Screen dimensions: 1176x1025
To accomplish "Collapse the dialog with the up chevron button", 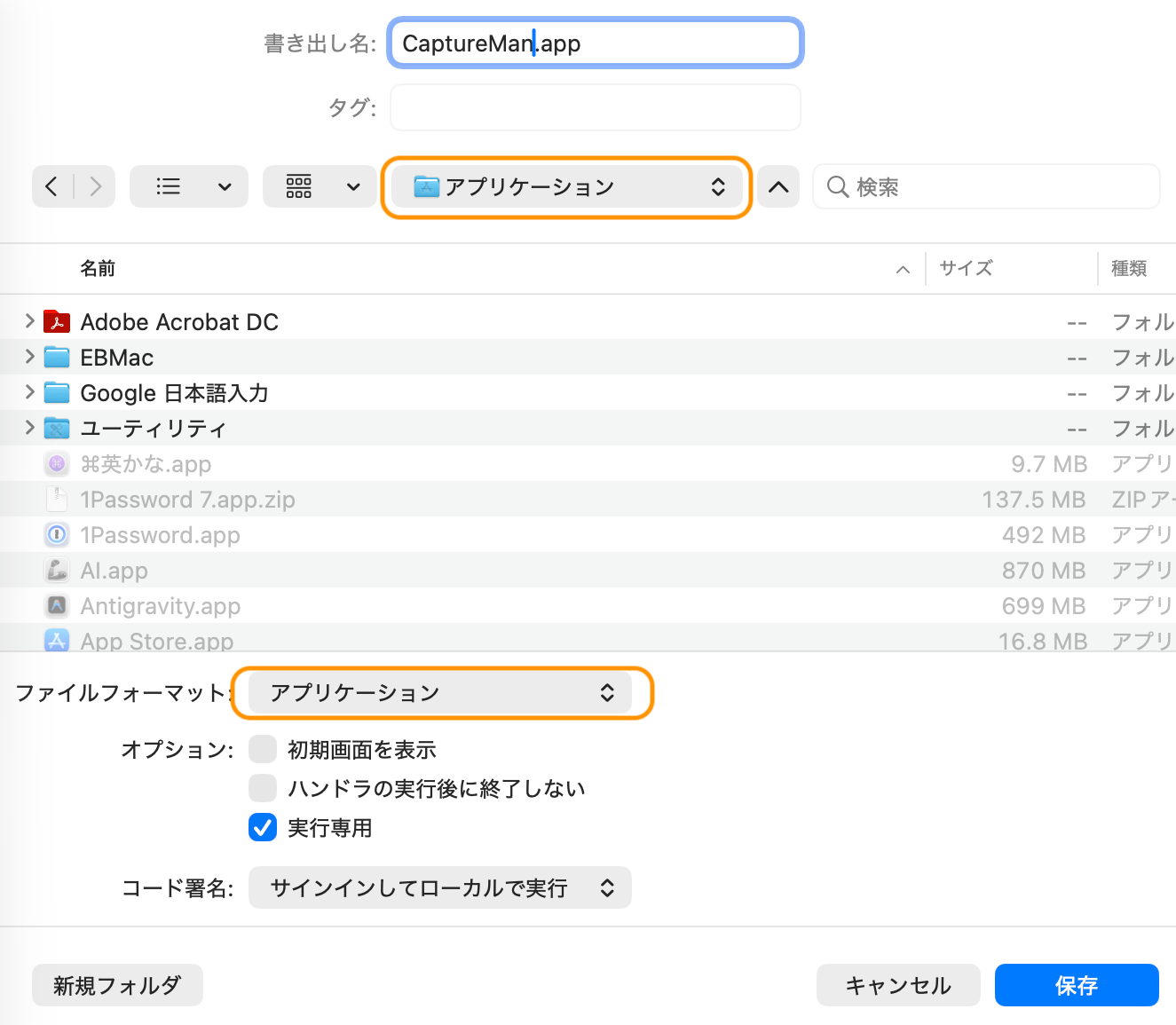I will [x=778, y=186].
